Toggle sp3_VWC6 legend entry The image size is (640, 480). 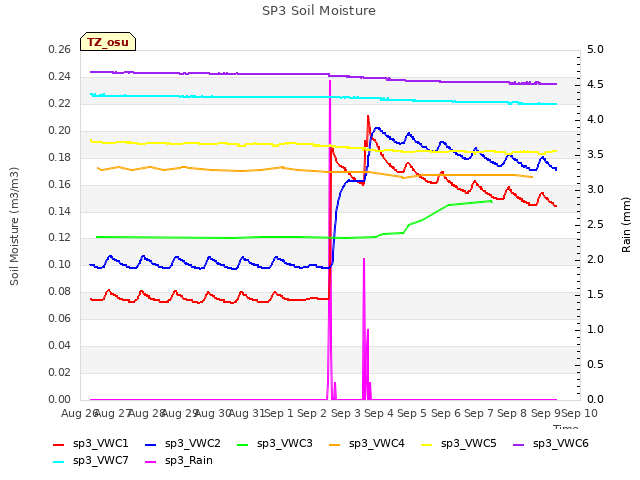pos(551,444)
